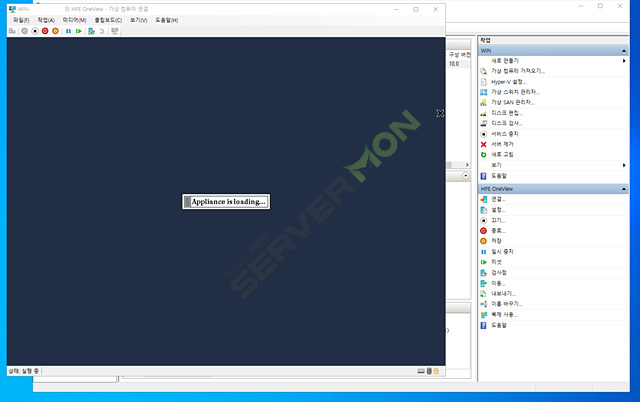Click the Checkpoint icon in VM toolbar
640x402 pixels.
click(x=91, y=31)
